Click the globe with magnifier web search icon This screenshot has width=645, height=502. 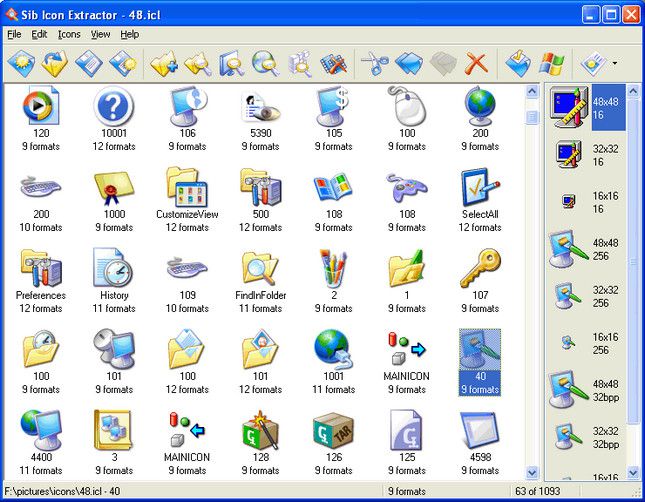[266, 63]
